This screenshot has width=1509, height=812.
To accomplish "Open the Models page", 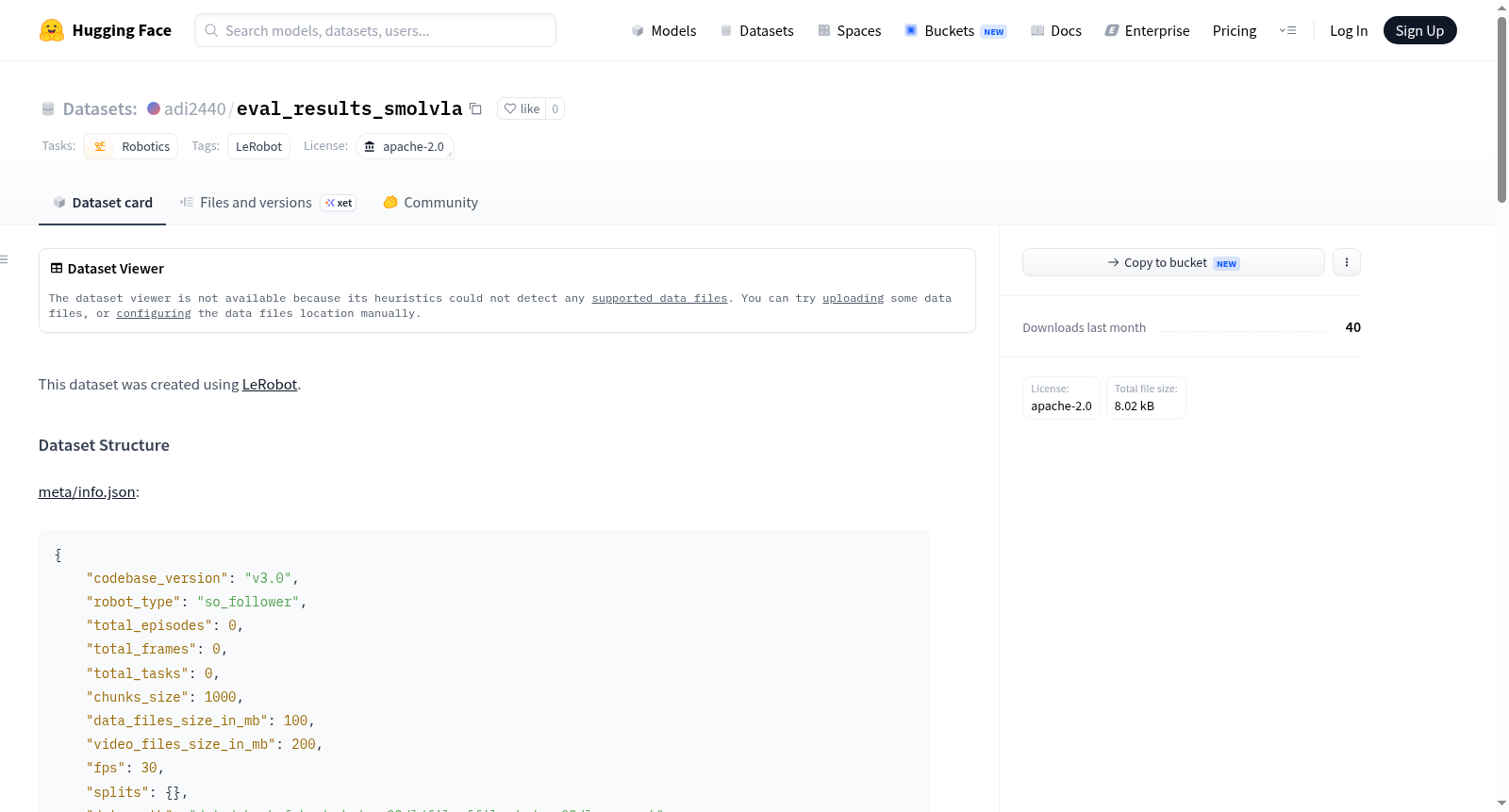I will [x=664, y=30].
